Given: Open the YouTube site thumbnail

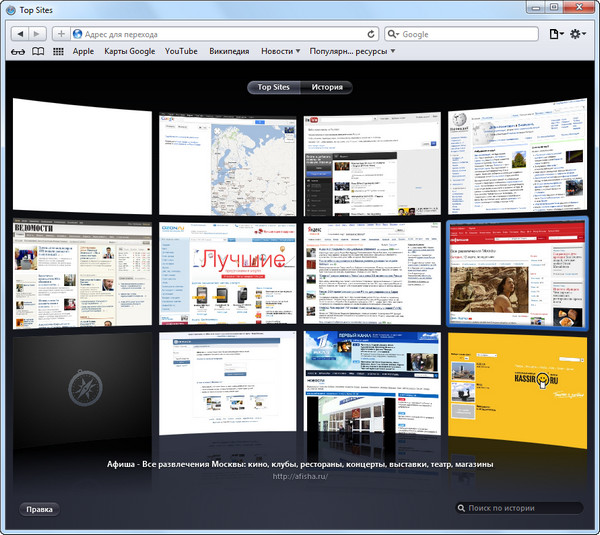Looking at the screenshot, I should coord(372,163).
